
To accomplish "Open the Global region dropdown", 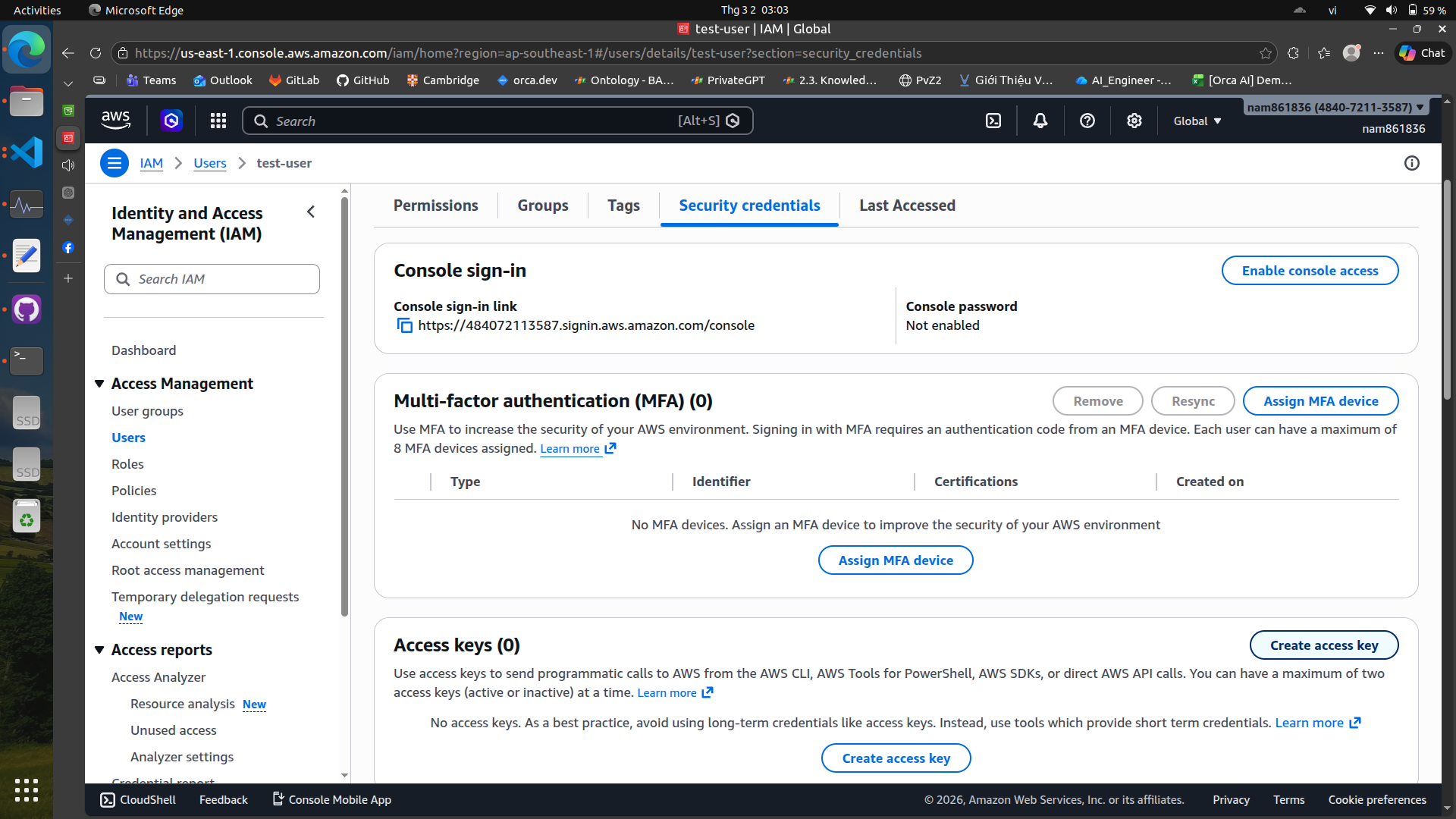I will coord(1197,121).
